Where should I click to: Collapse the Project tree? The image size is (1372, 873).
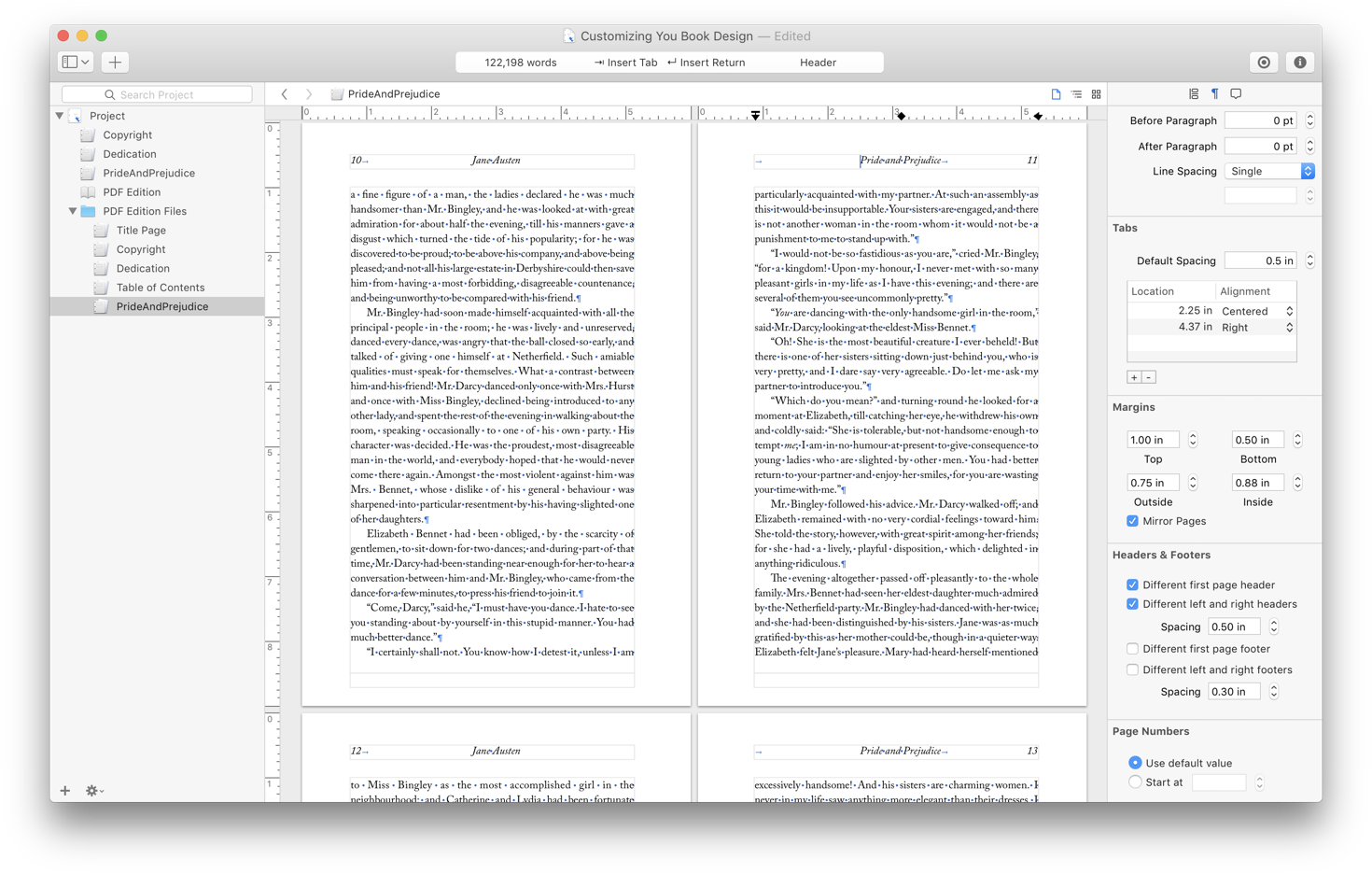click(60, 116)
